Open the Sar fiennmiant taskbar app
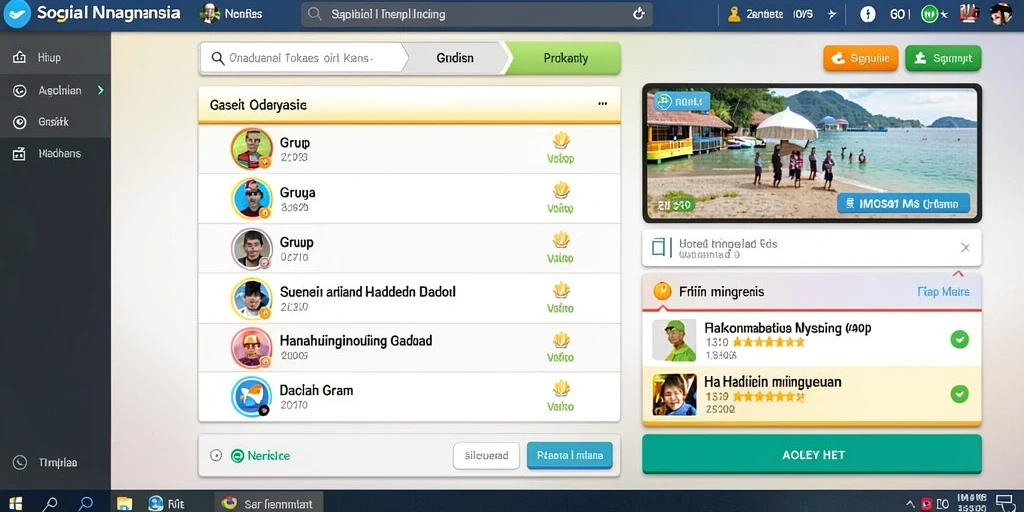Viewport: 1024px width, 512px height. click(268, 503)
